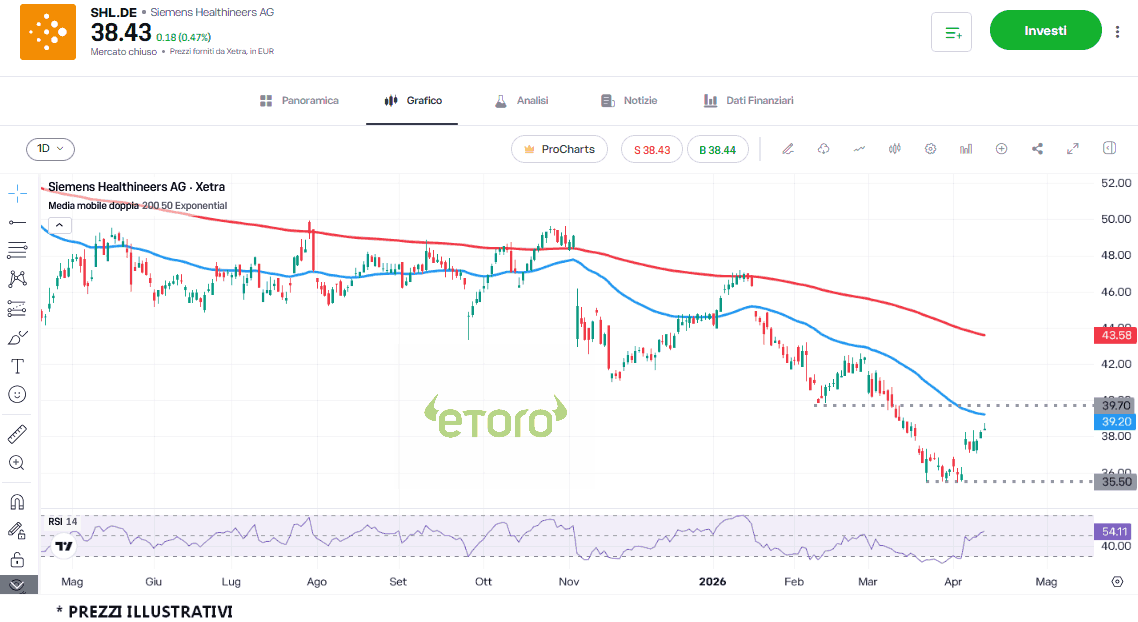
Task: Select the trend line drawing tool
Action: (17, 222)
